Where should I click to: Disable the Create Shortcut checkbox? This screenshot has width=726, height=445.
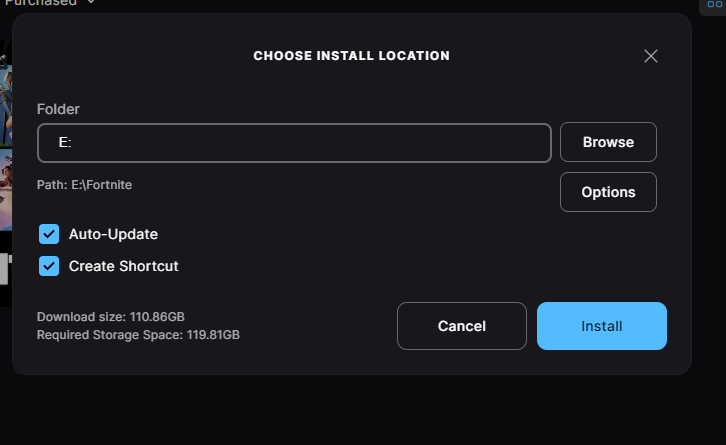(49, 266)
